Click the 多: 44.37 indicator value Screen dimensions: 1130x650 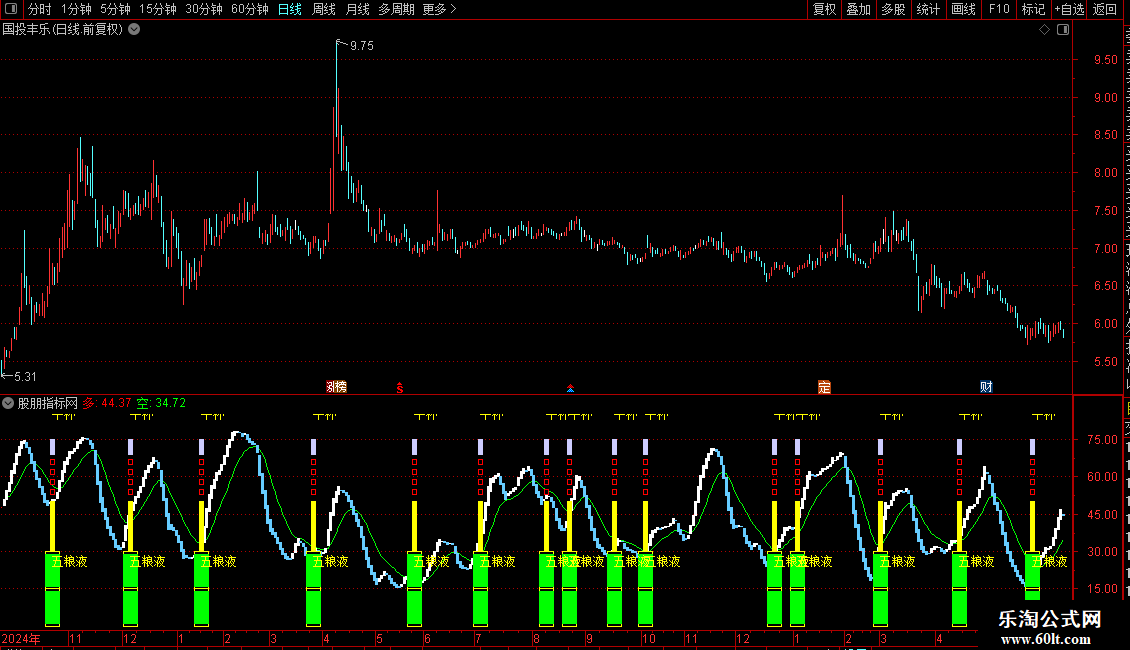click(107, 403)
